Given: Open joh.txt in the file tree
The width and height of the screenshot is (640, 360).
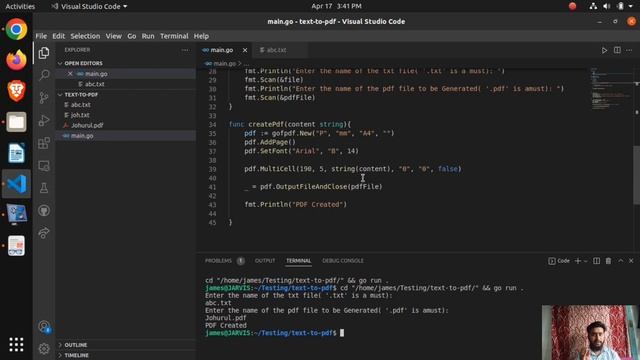Looking at the screenshot, I should 80,115.
